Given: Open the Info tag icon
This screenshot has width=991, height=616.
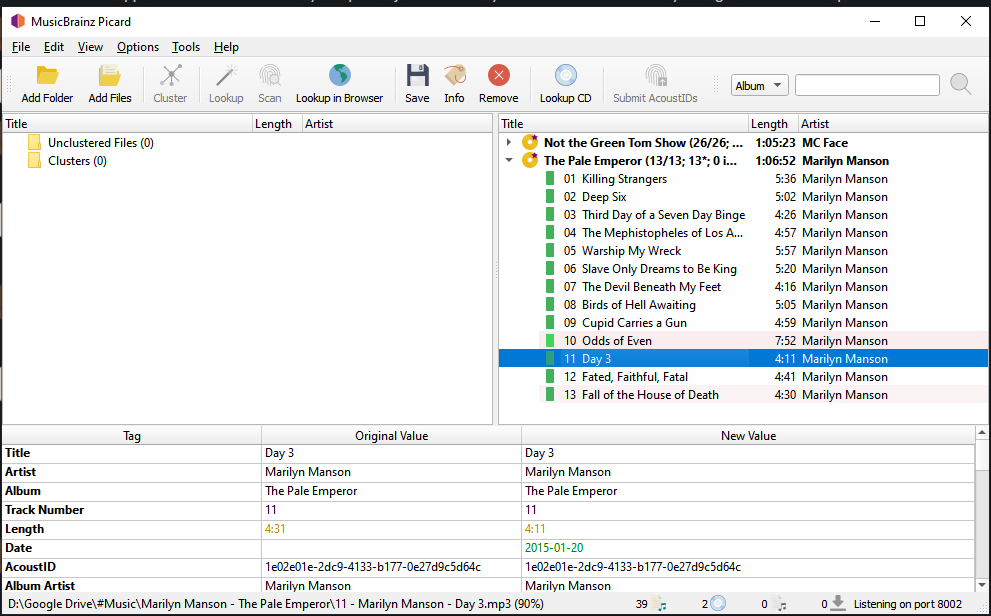Looking at the screenshot, I should click(454, 75).
